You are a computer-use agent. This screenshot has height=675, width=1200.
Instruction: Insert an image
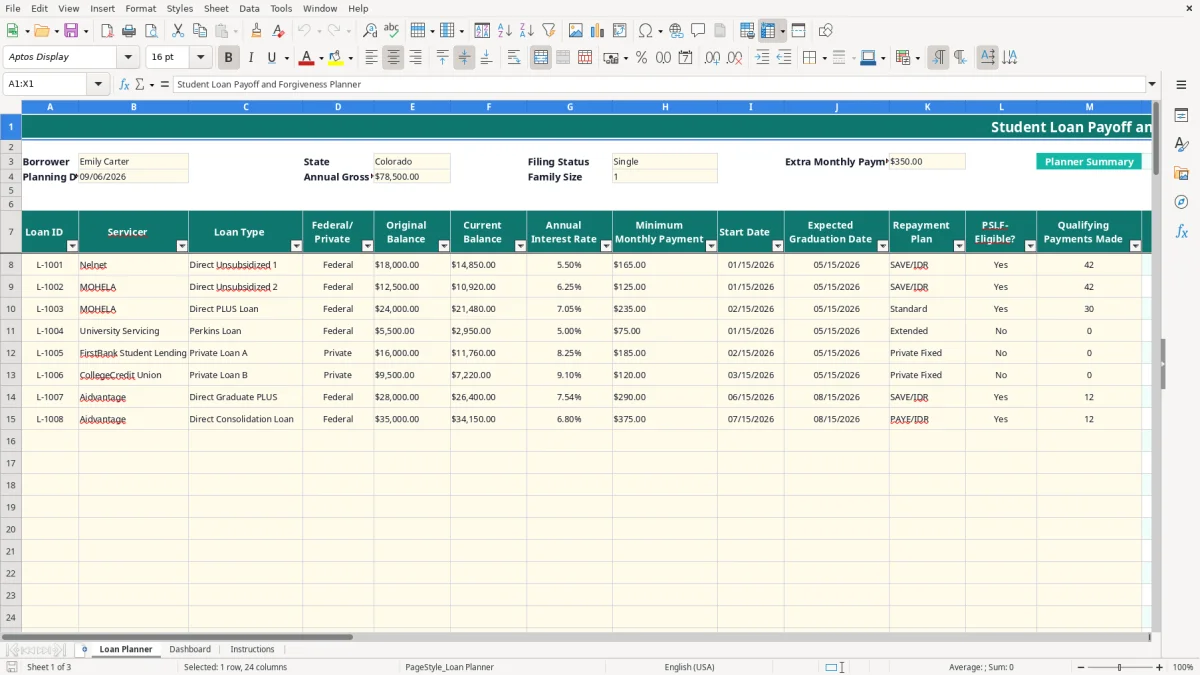pyautogui.click(x=576, y=31)
